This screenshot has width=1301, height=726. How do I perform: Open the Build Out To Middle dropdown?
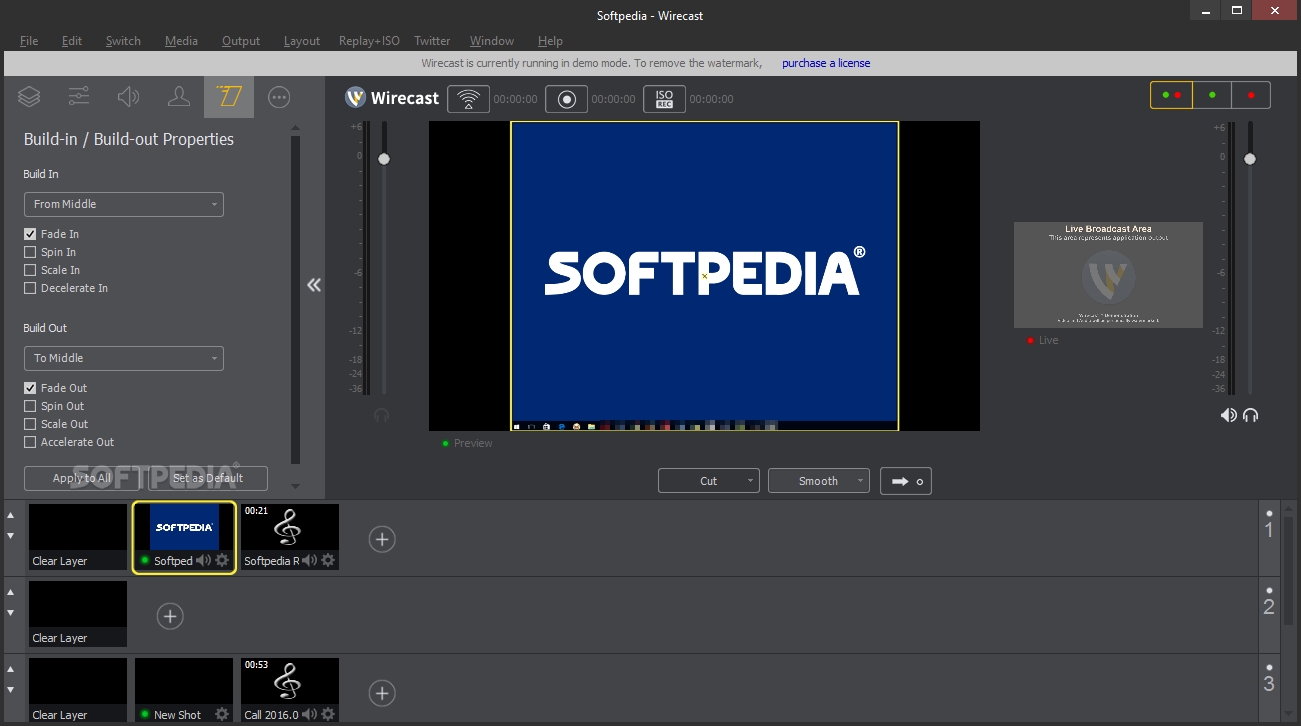[x=124, y=358]
